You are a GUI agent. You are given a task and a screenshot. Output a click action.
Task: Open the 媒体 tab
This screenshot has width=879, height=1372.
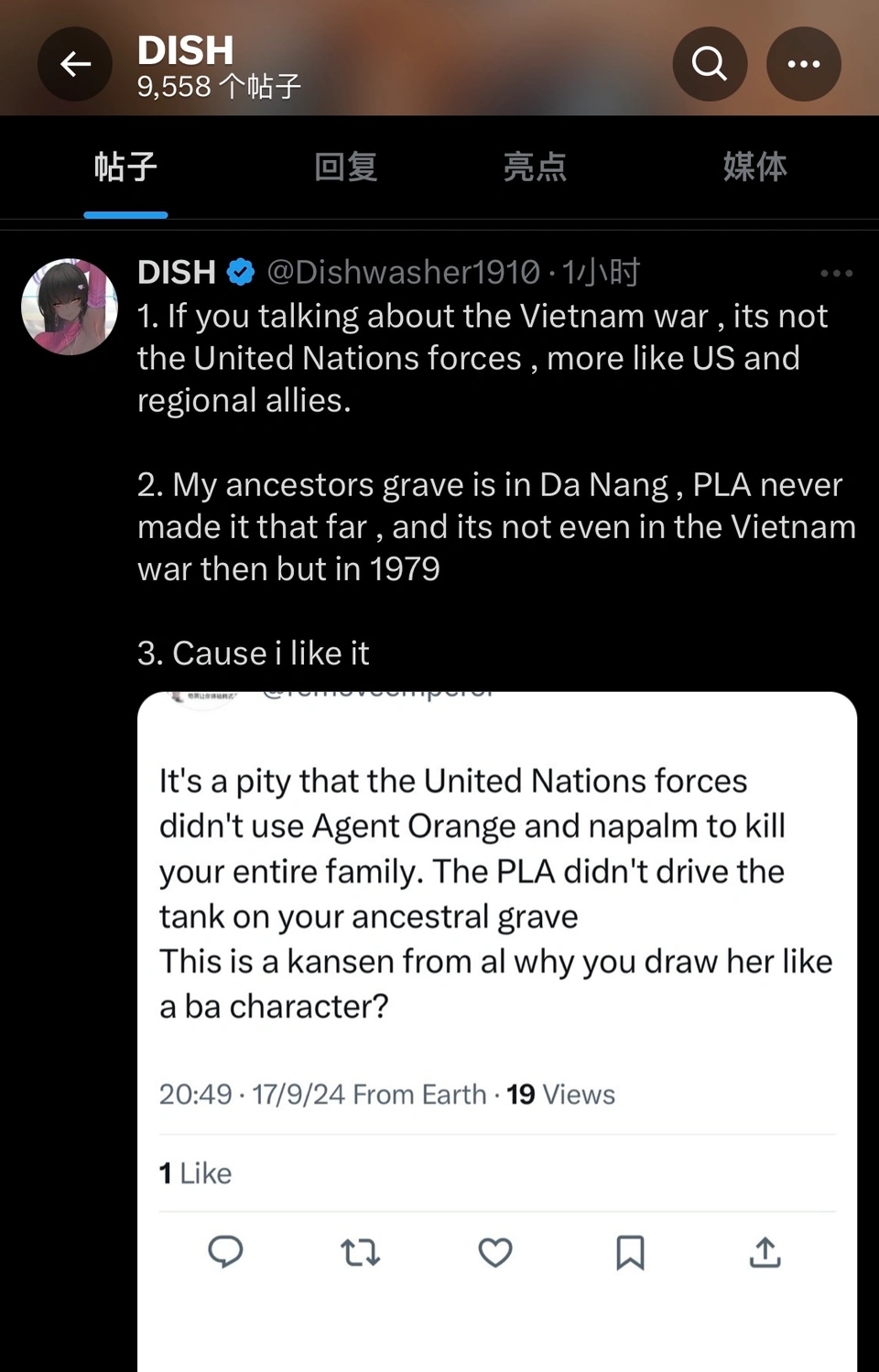(754, 167)
